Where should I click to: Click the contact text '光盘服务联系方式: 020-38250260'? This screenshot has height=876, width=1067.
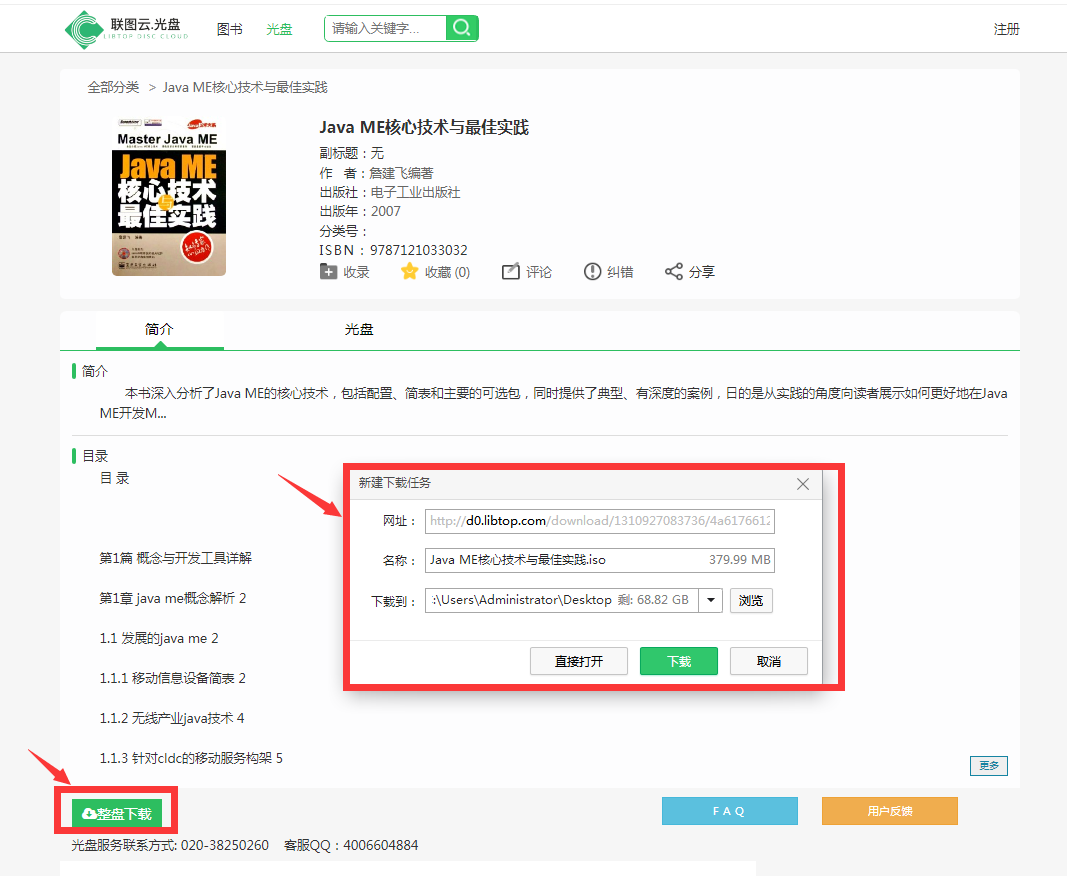click(x=170, y=845)
